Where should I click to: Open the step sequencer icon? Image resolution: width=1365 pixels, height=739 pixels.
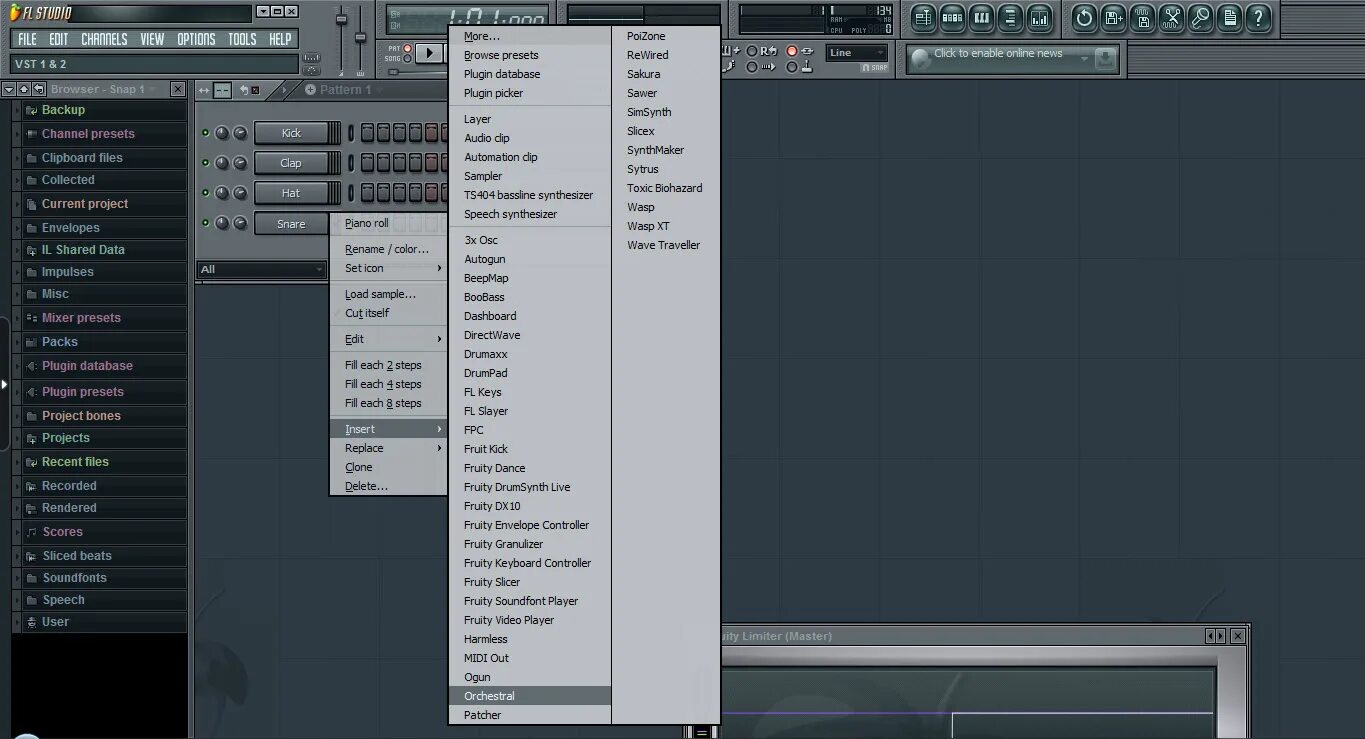[952, 17]
